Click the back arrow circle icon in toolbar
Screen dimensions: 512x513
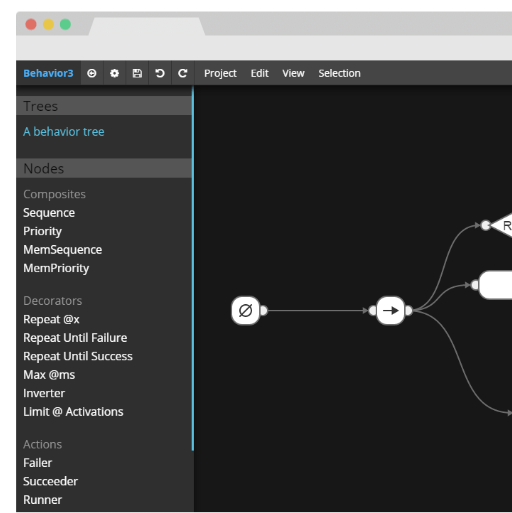tap(92, 73)
